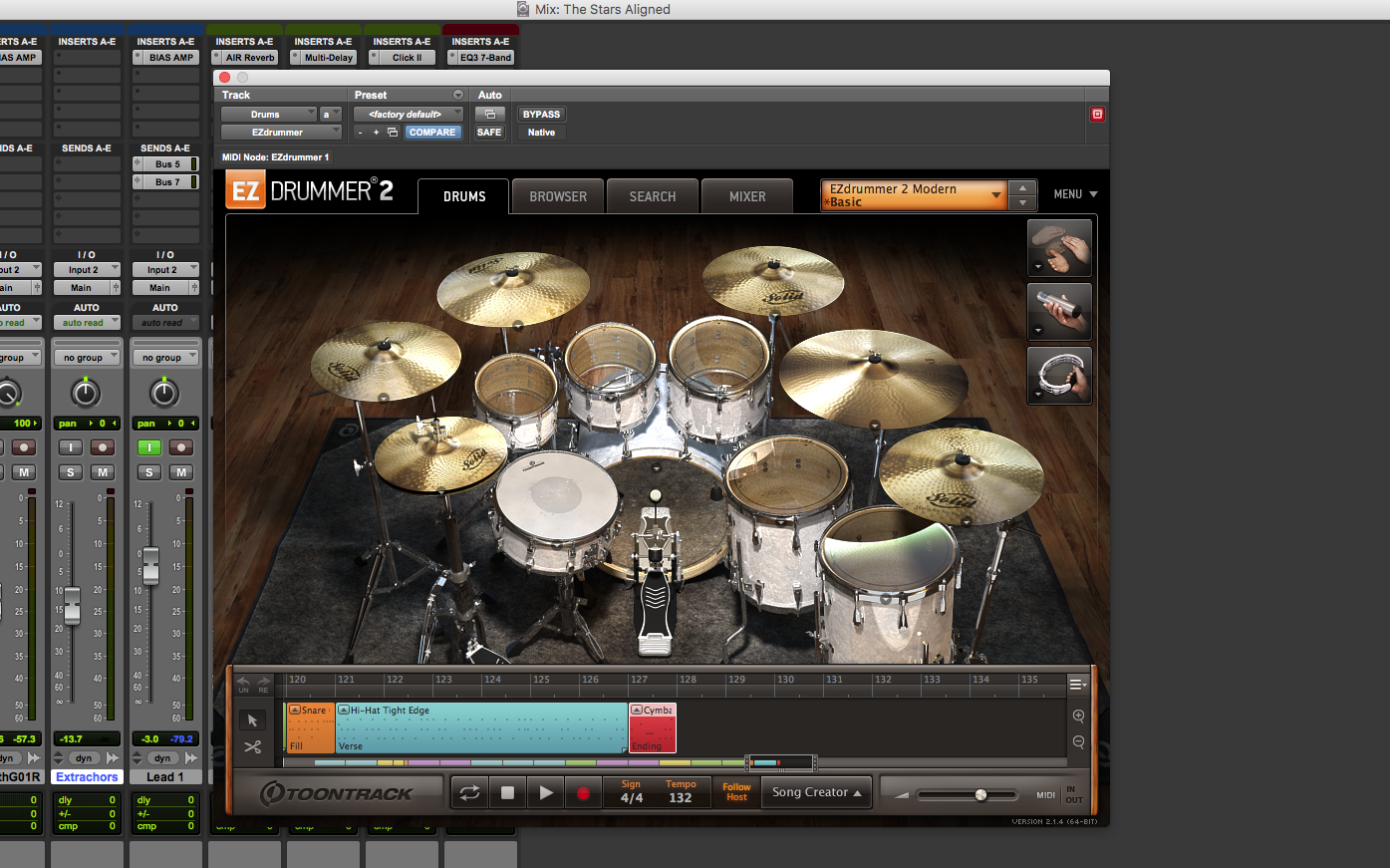Click the preset plus button
This screenshot has height=868, width=1390.
pos(376,133)
